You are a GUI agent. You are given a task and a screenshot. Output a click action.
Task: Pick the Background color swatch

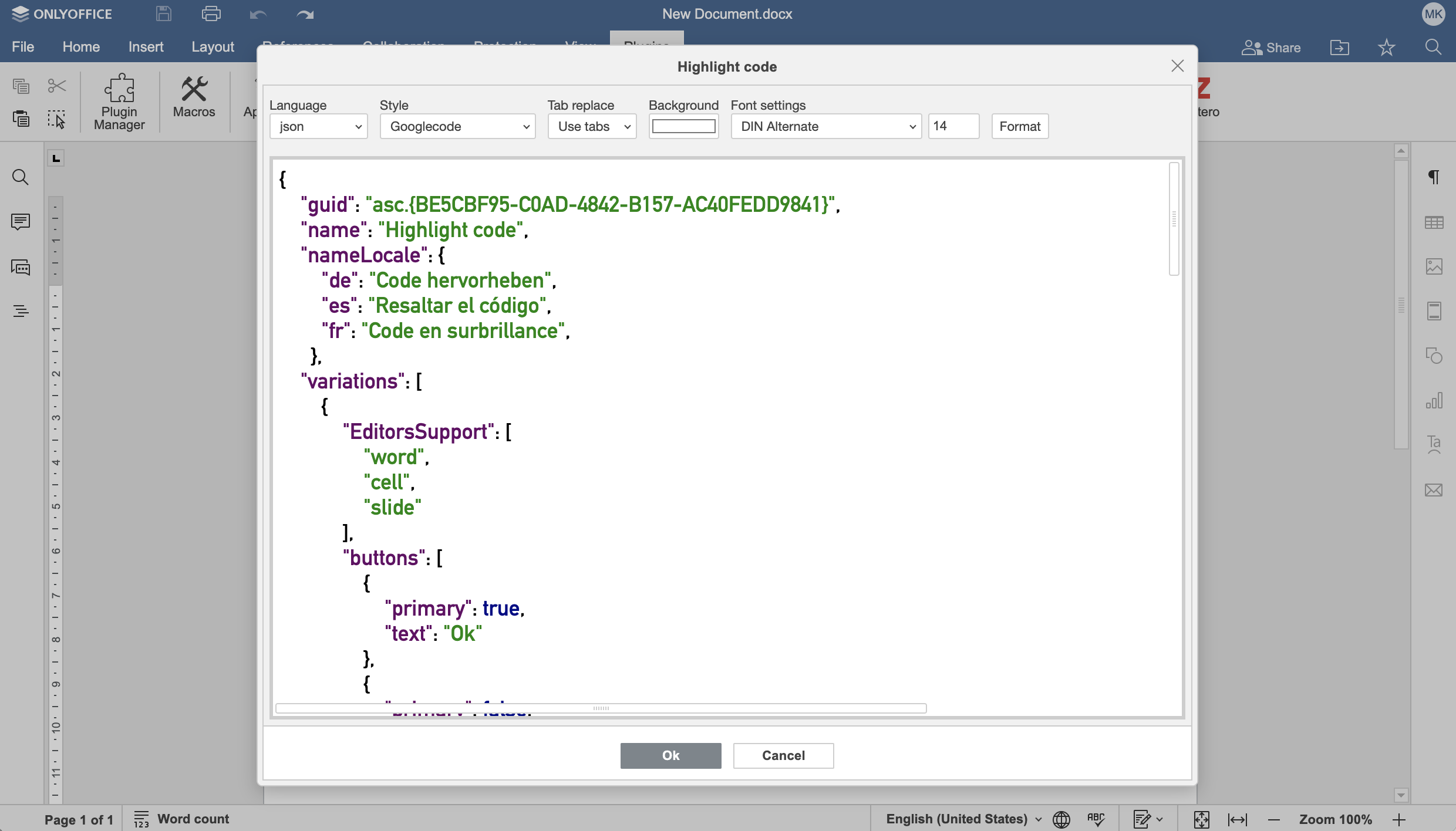(683, 127)
